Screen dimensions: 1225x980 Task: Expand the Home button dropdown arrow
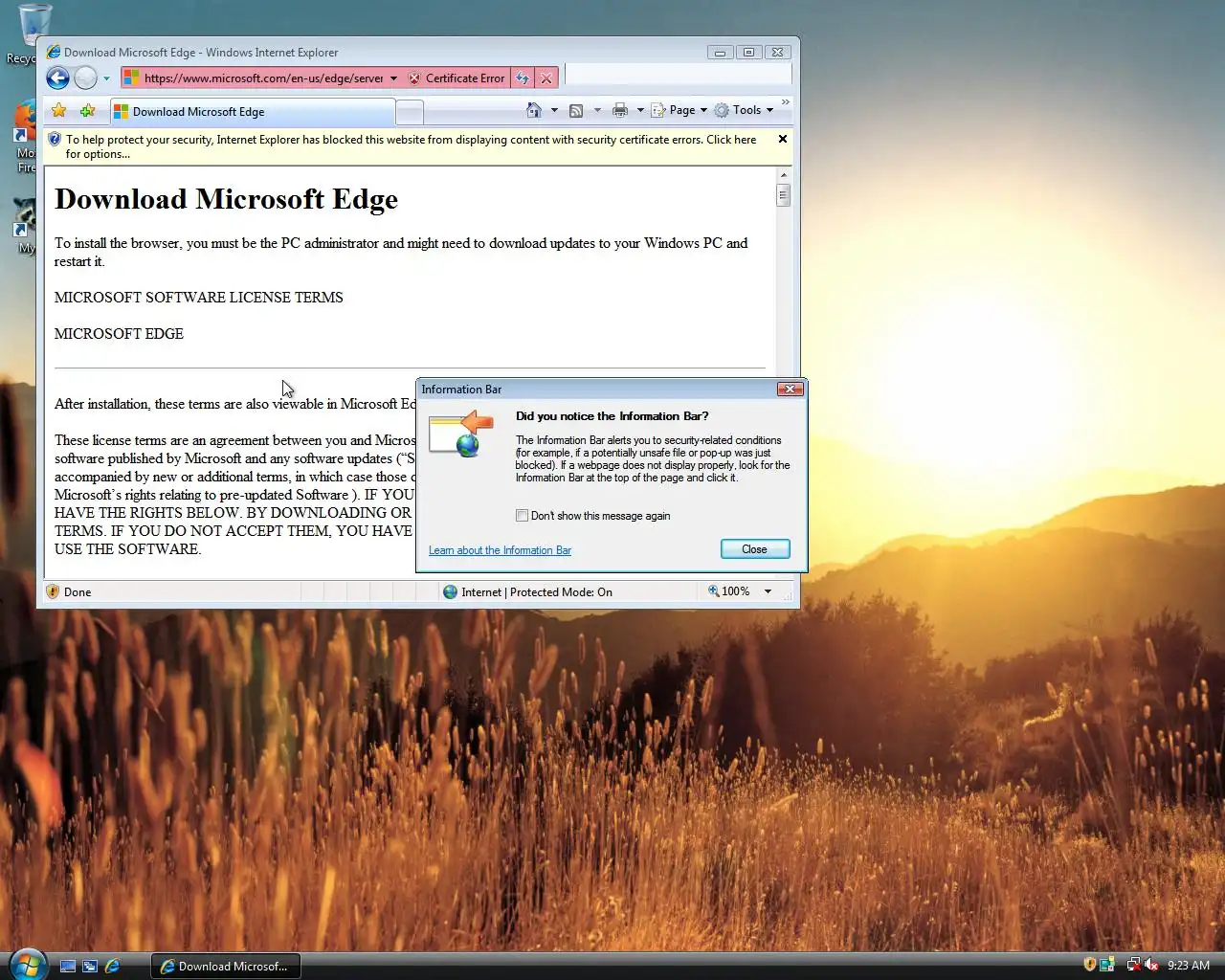[554, 110]
